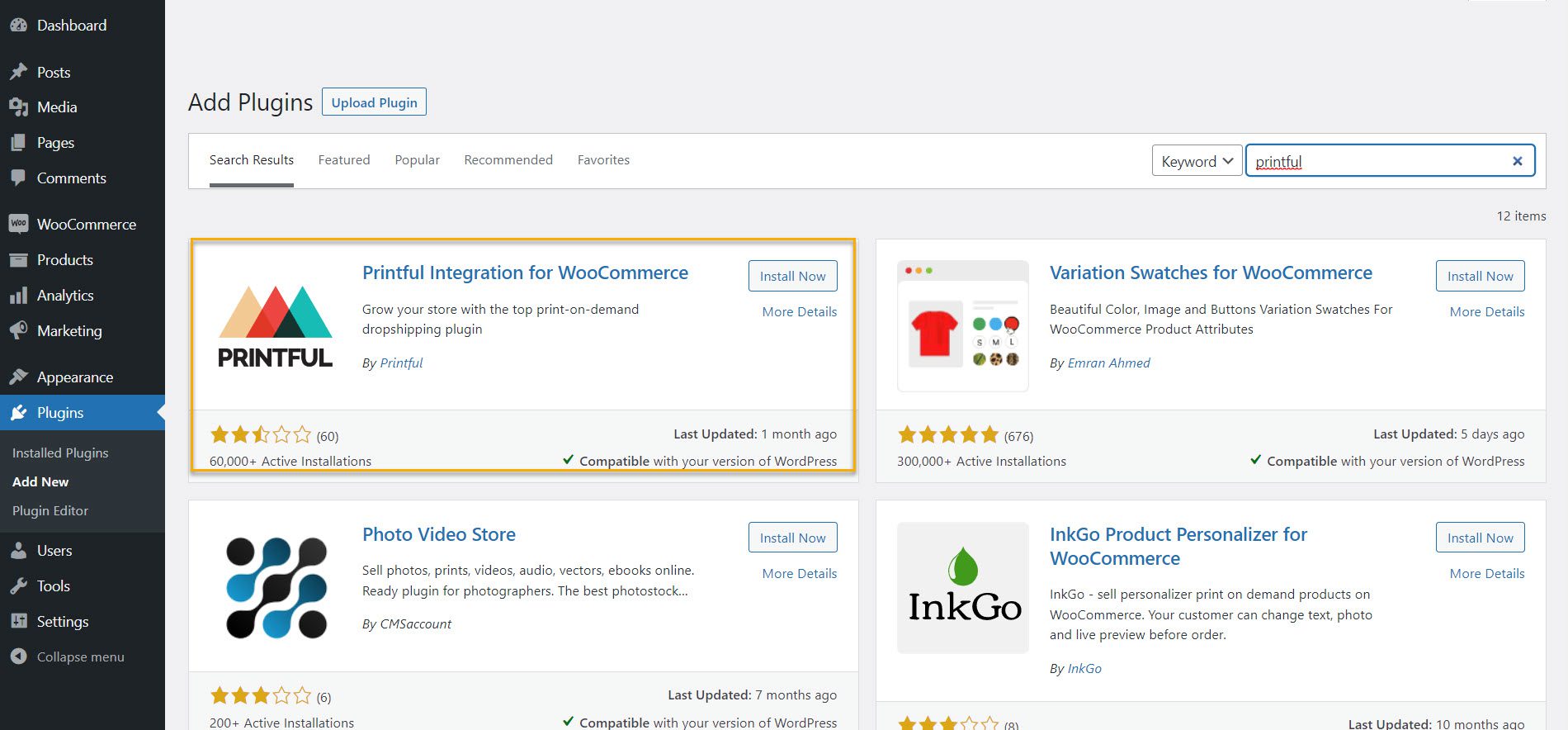The width and height of the screenshot is (1568, 730).
Task: Focus the plugin search field containing printful
Action: (1390, 161)
